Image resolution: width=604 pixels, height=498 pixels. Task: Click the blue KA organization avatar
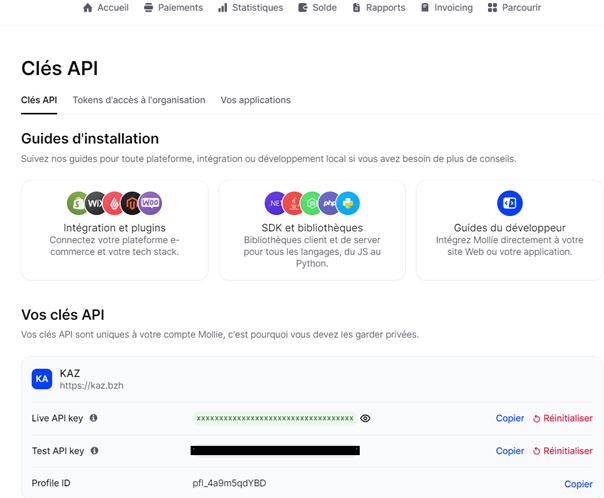[x=42, y=379]
